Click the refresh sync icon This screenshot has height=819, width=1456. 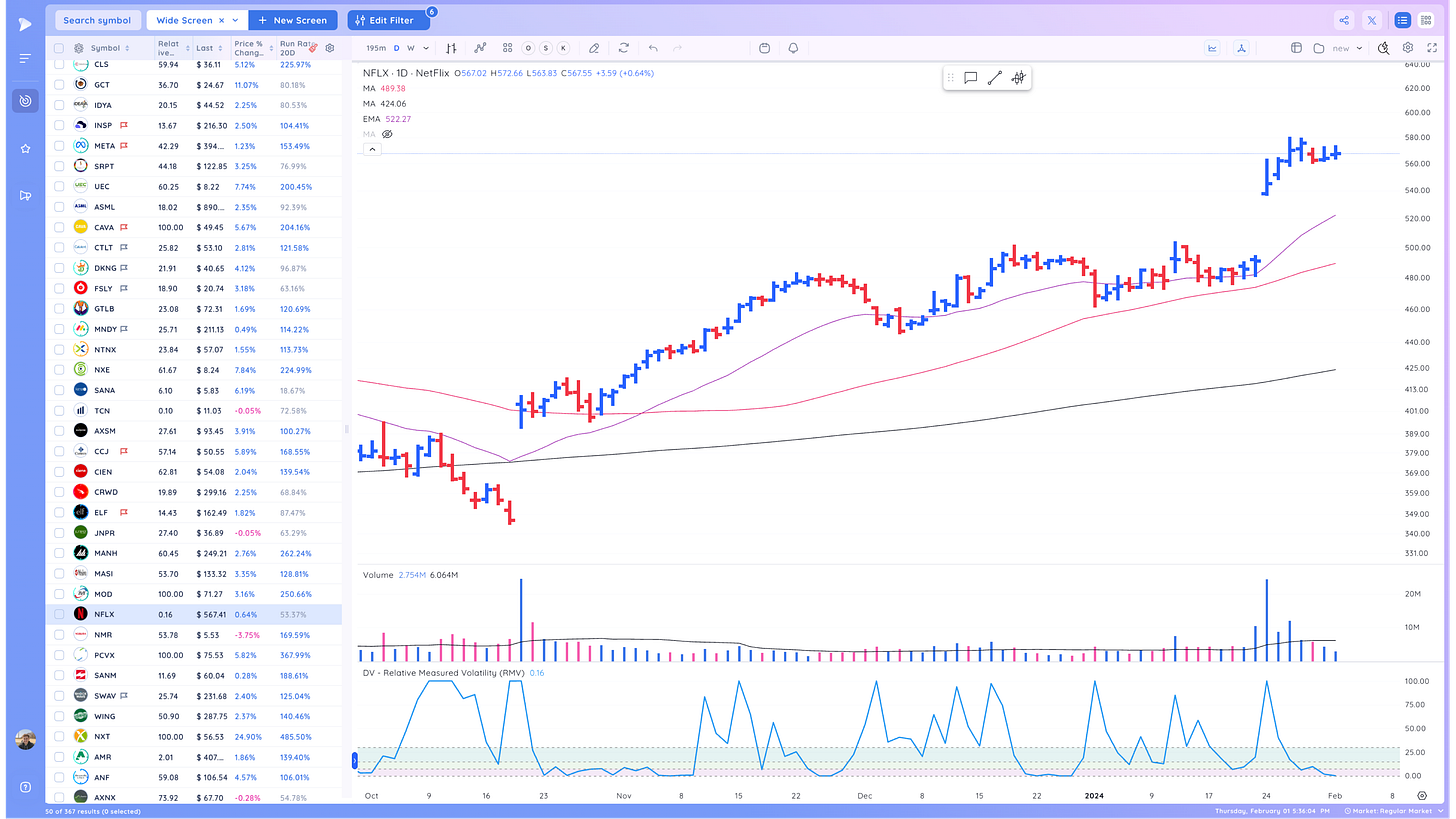[x=624, y=48]
